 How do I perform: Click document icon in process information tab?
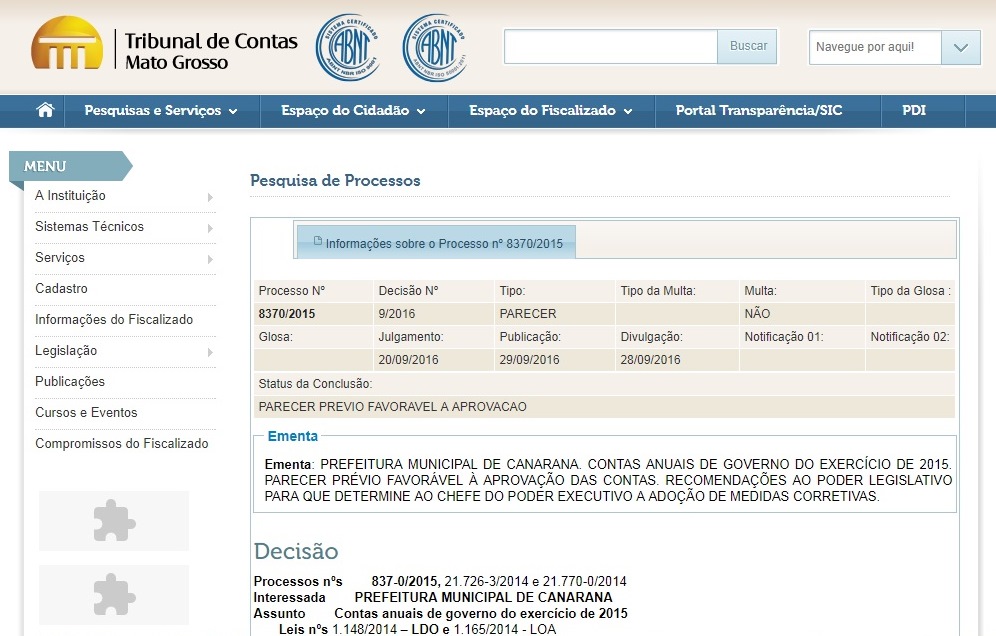coord(318,241)
